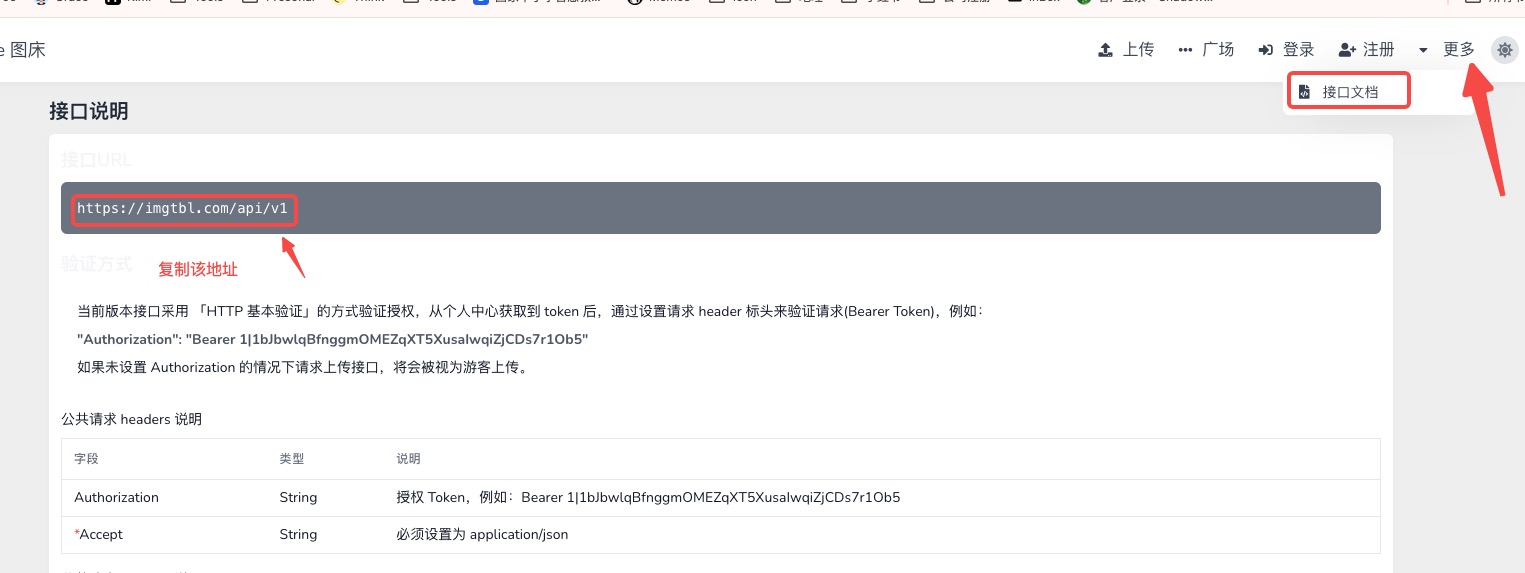Toggle the sun theme switch icon

point(1504,50)
